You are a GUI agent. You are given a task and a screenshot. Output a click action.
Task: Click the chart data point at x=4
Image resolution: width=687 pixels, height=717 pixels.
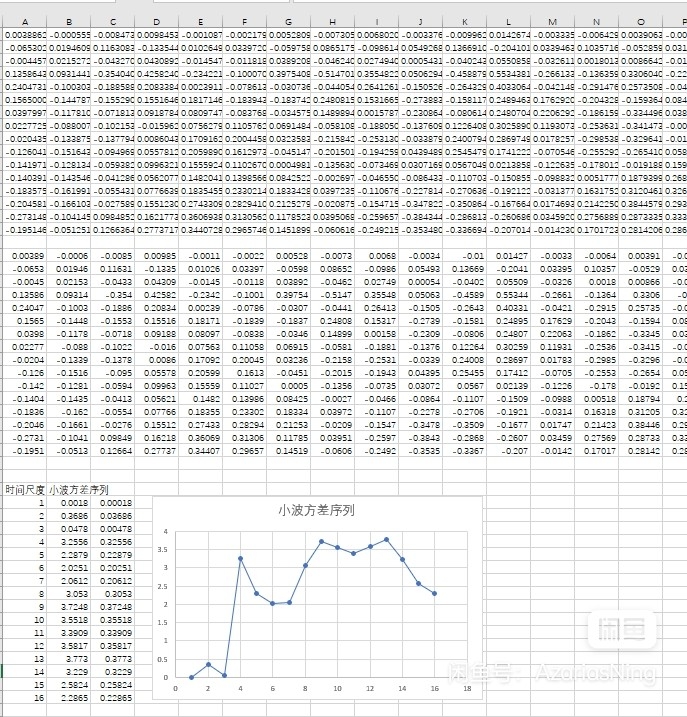pyautogui.click(x=240, y=559)
